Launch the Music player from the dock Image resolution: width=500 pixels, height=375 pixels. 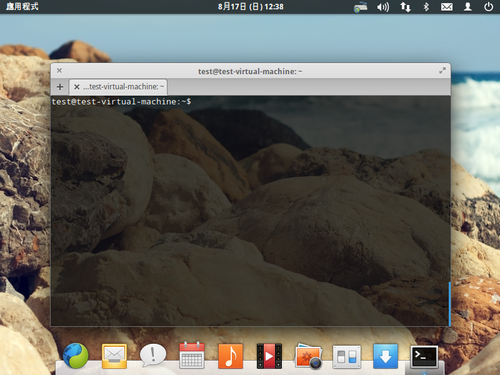(230, 356)
